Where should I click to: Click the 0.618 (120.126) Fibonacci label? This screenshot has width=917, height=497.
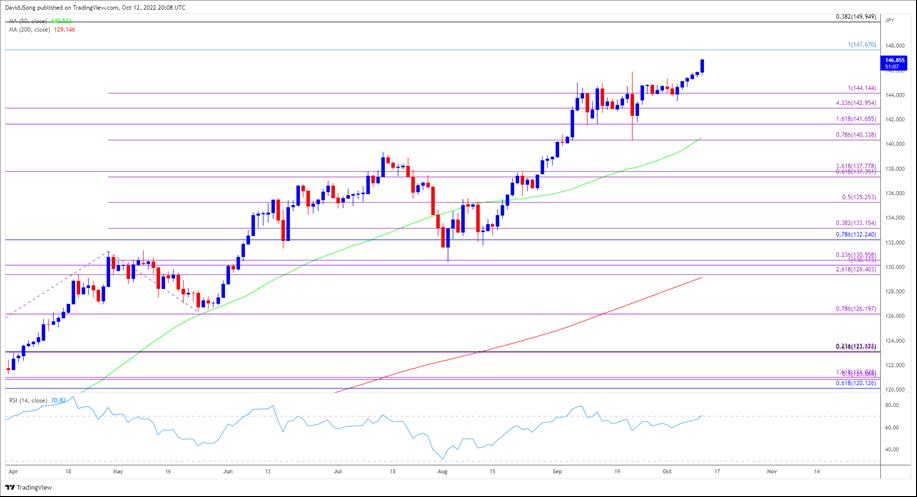[x=856, y=382]
